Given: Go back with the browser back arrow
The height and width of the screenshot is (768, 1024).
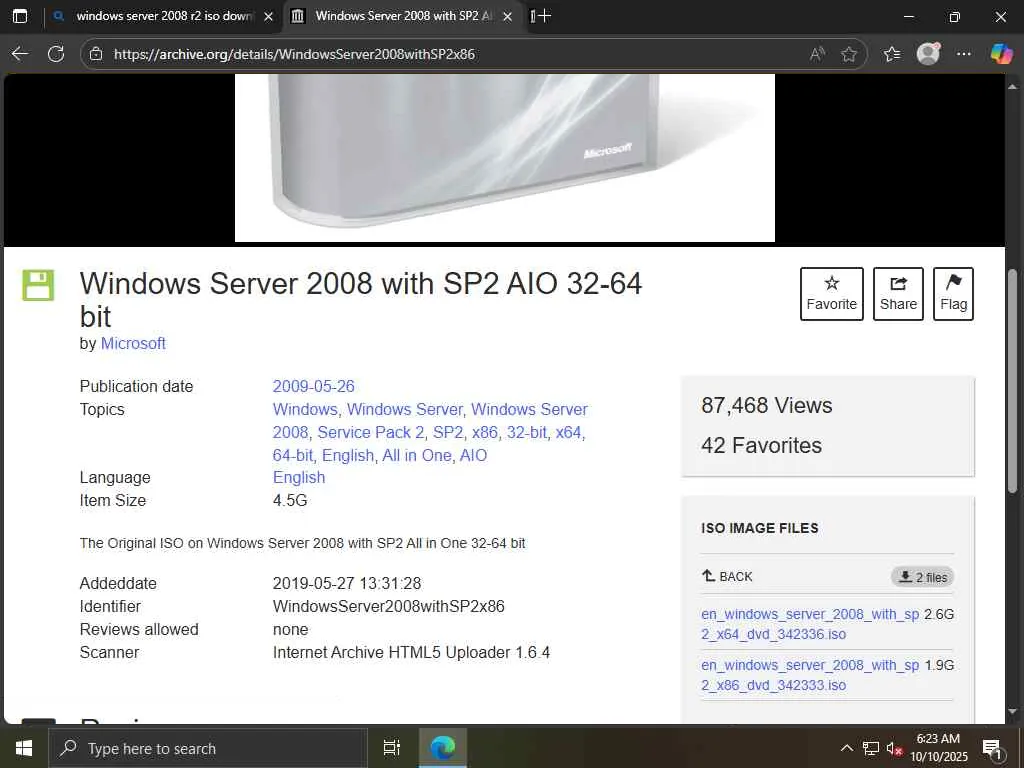Looking at the screenshot, I should [x=20, y=54].
